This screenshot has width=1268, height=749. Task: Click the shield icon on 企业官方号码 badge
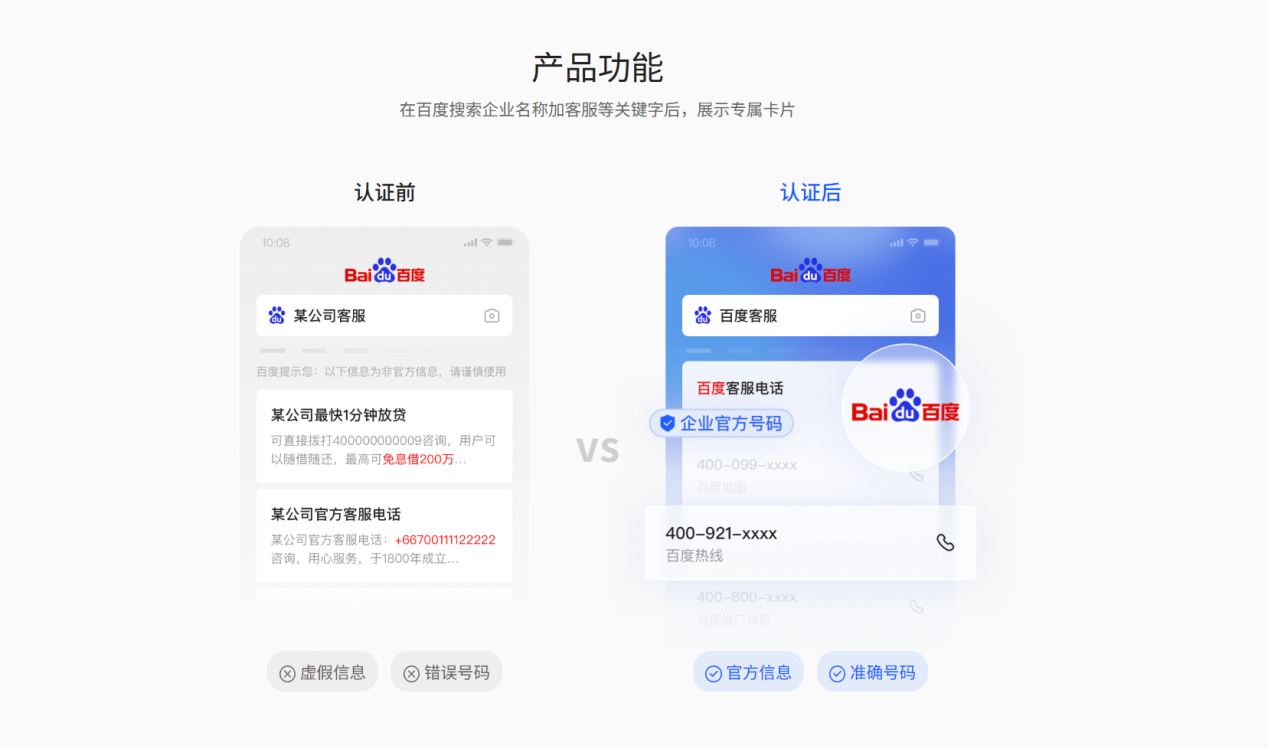click(x=667, y=423)
